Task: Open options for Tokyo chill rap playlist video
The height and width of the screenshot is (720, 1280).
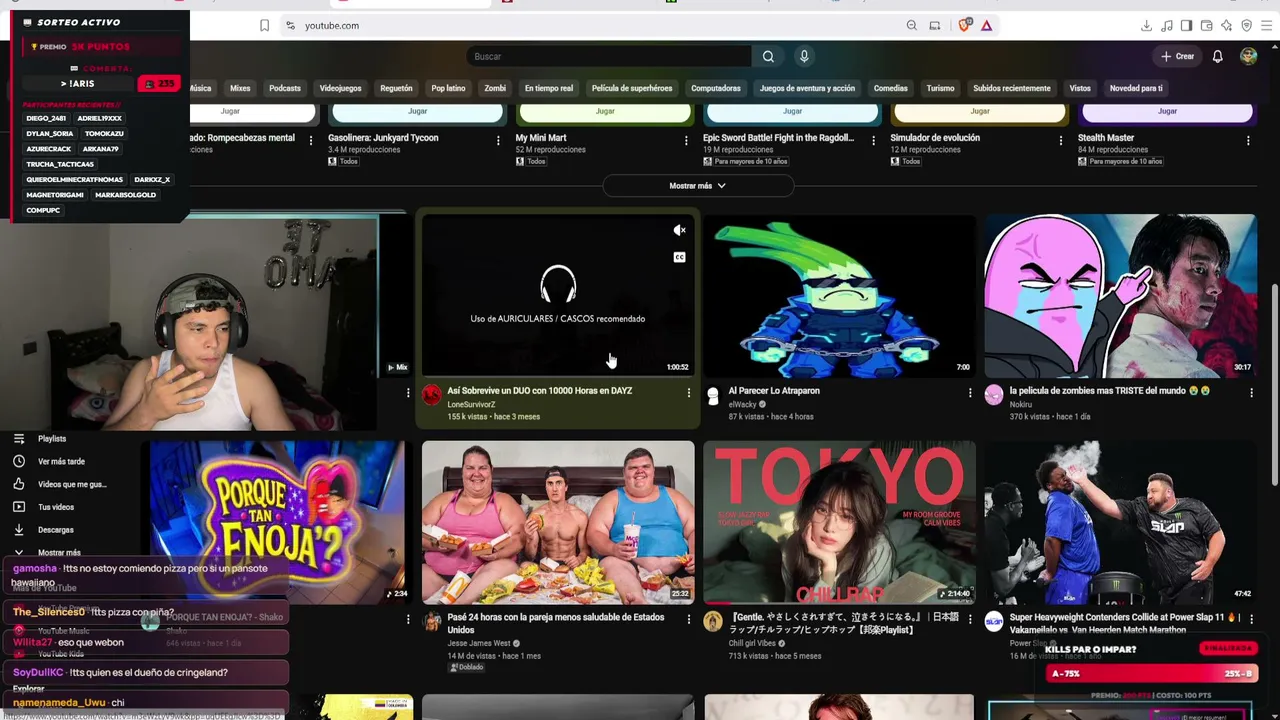Action: [969, 619]
